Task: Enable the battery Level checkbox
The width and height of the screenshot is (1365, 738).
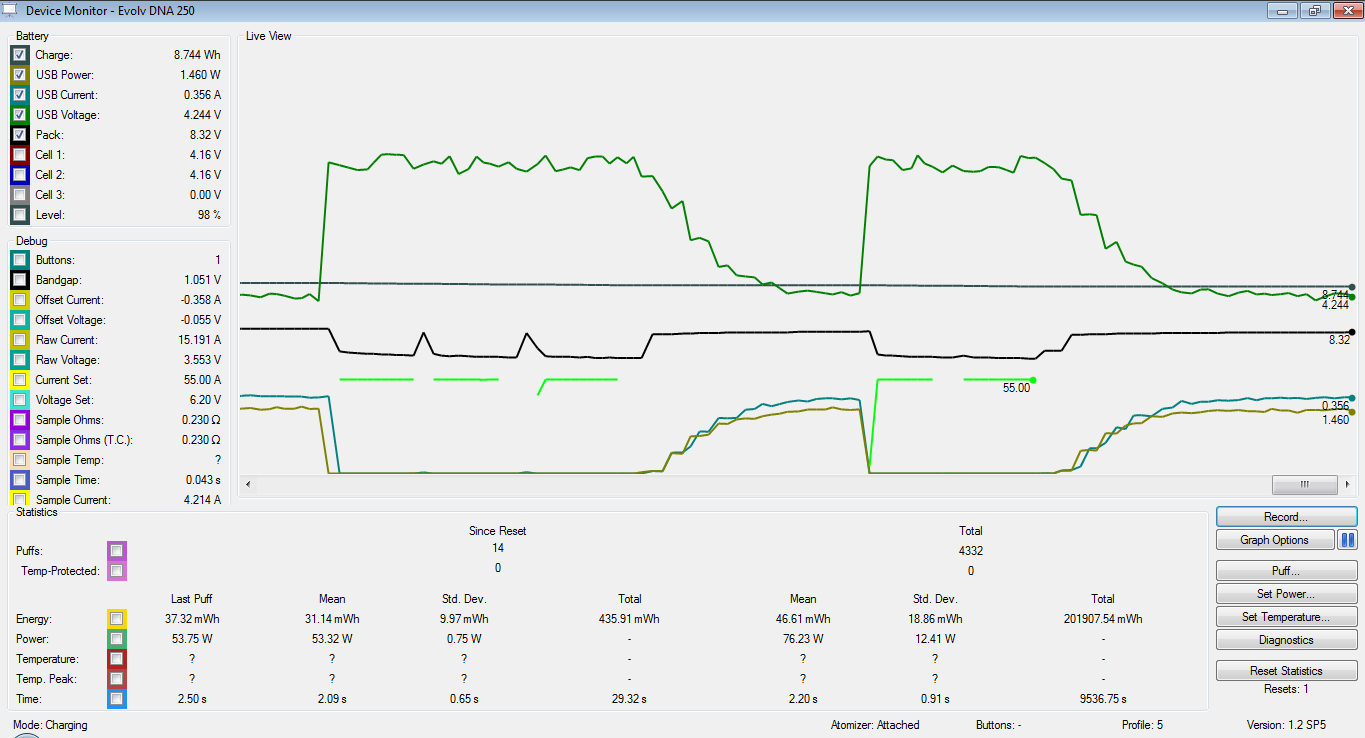Action: 20,215
